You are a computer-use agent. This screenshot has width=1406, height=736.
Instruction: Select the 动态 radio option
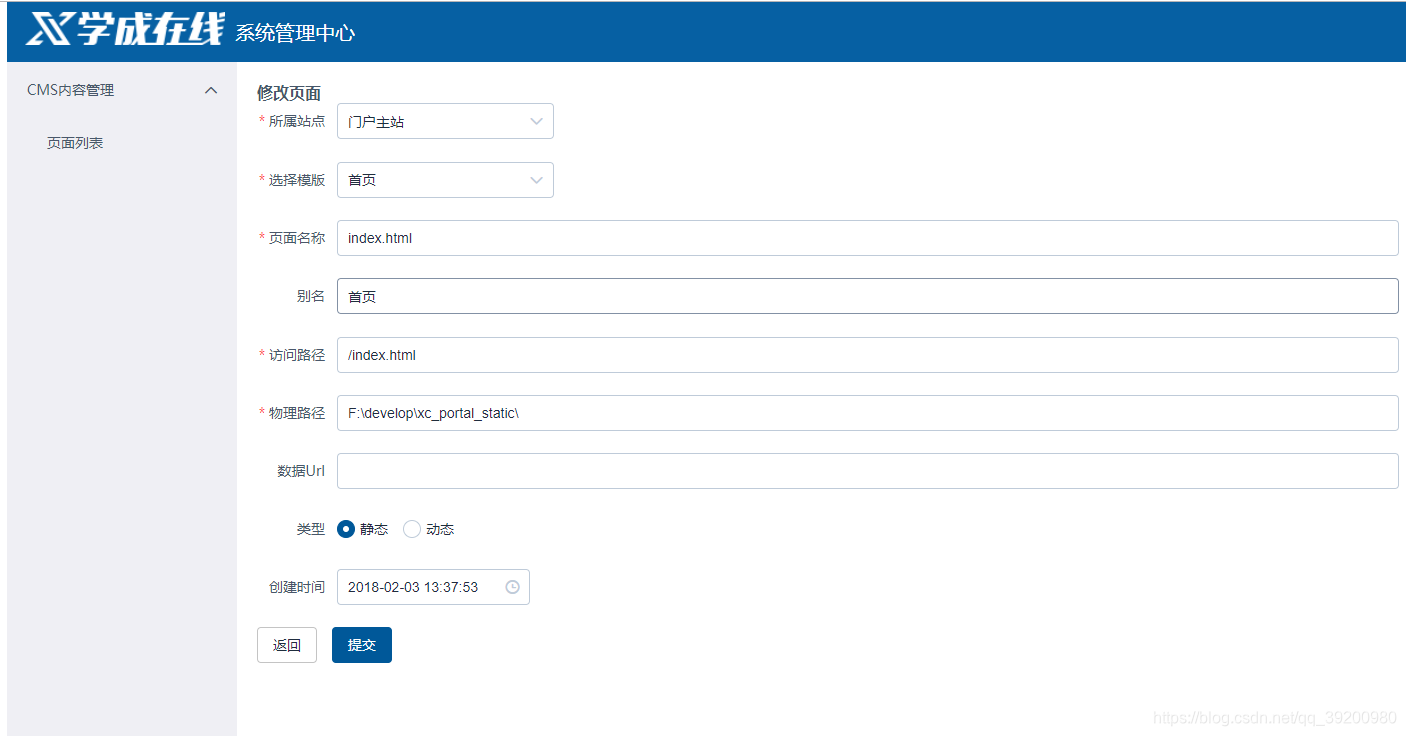click(x=428, y=529)
